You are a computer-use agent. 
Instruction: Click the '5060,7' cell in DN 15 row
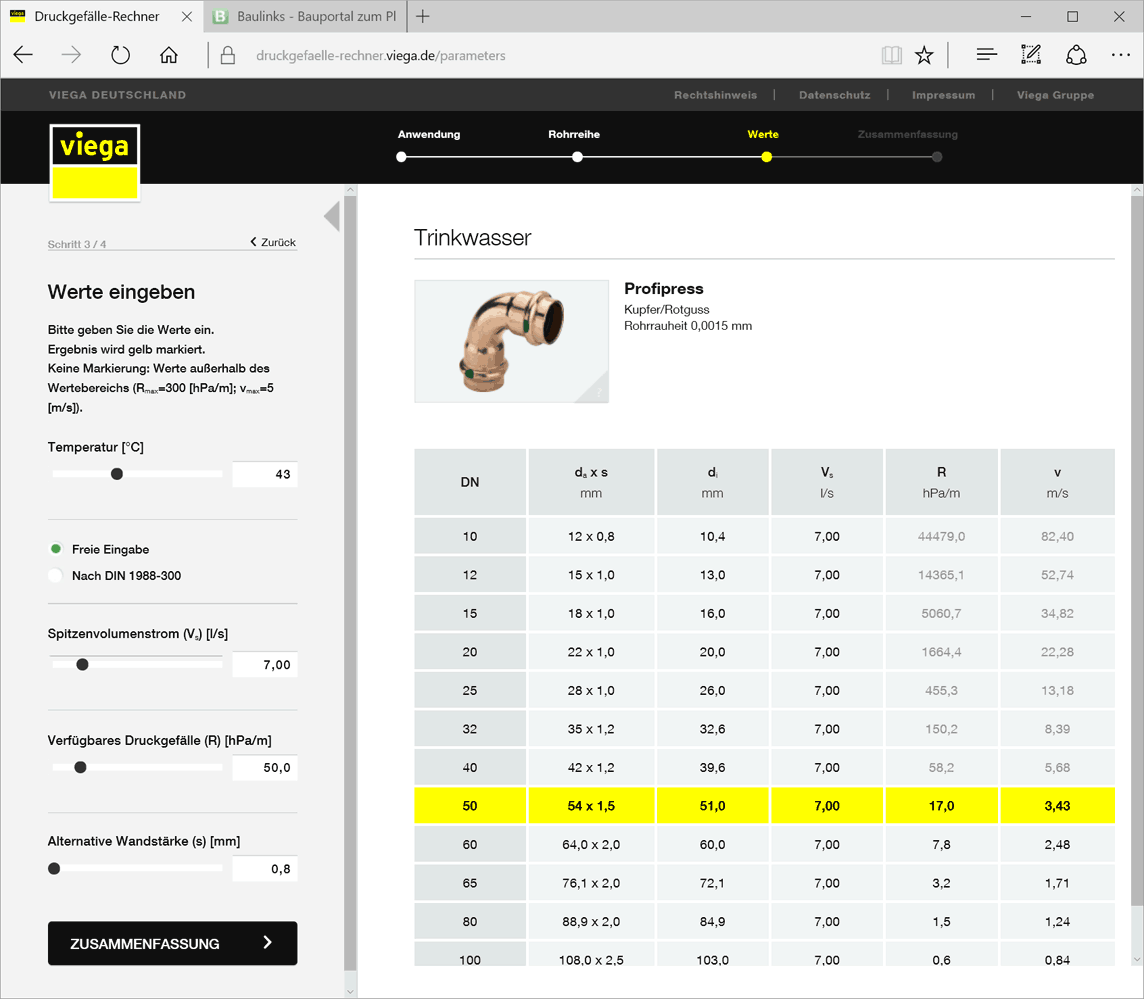(x=941, y=613)
